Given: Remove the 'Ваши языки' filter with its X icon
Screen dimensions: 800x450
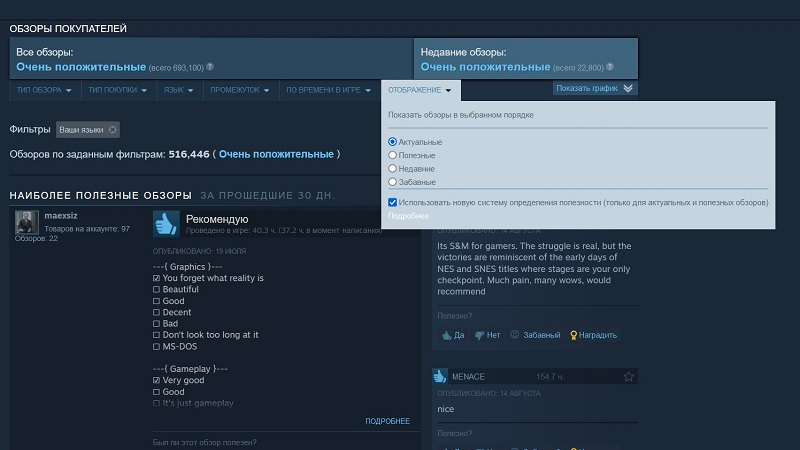Looking at the screenshot, I should 113,130.
